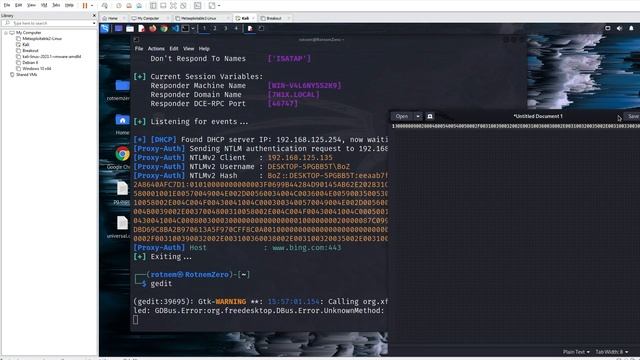Click the revert snapshot toolbar icon
640x360 pixels.
point(129,6)
